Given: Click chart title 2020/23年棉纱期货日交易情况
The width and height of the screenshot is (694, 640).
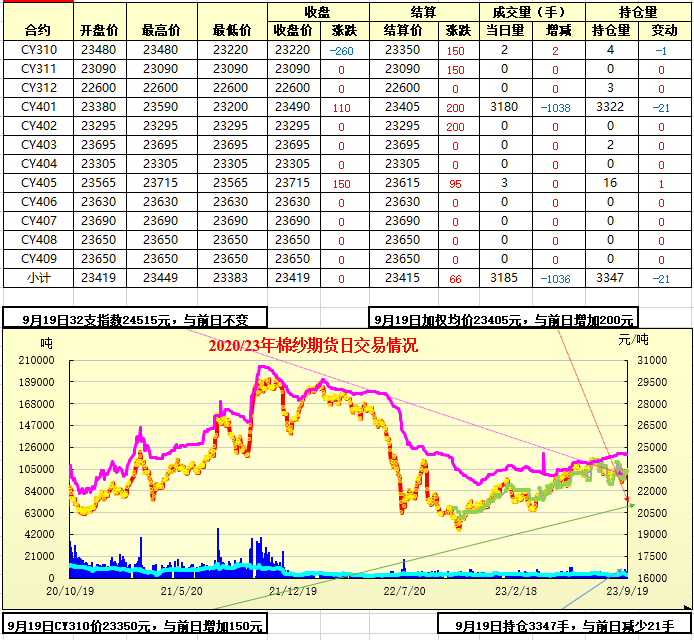Looking at the screenshot, I should tap(312, 346).
